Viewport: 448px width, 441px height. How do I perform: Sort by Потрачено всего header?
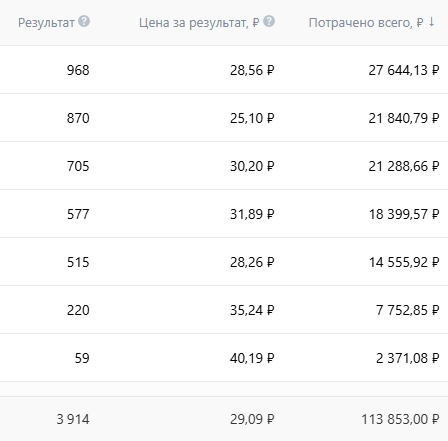[366, 23]
